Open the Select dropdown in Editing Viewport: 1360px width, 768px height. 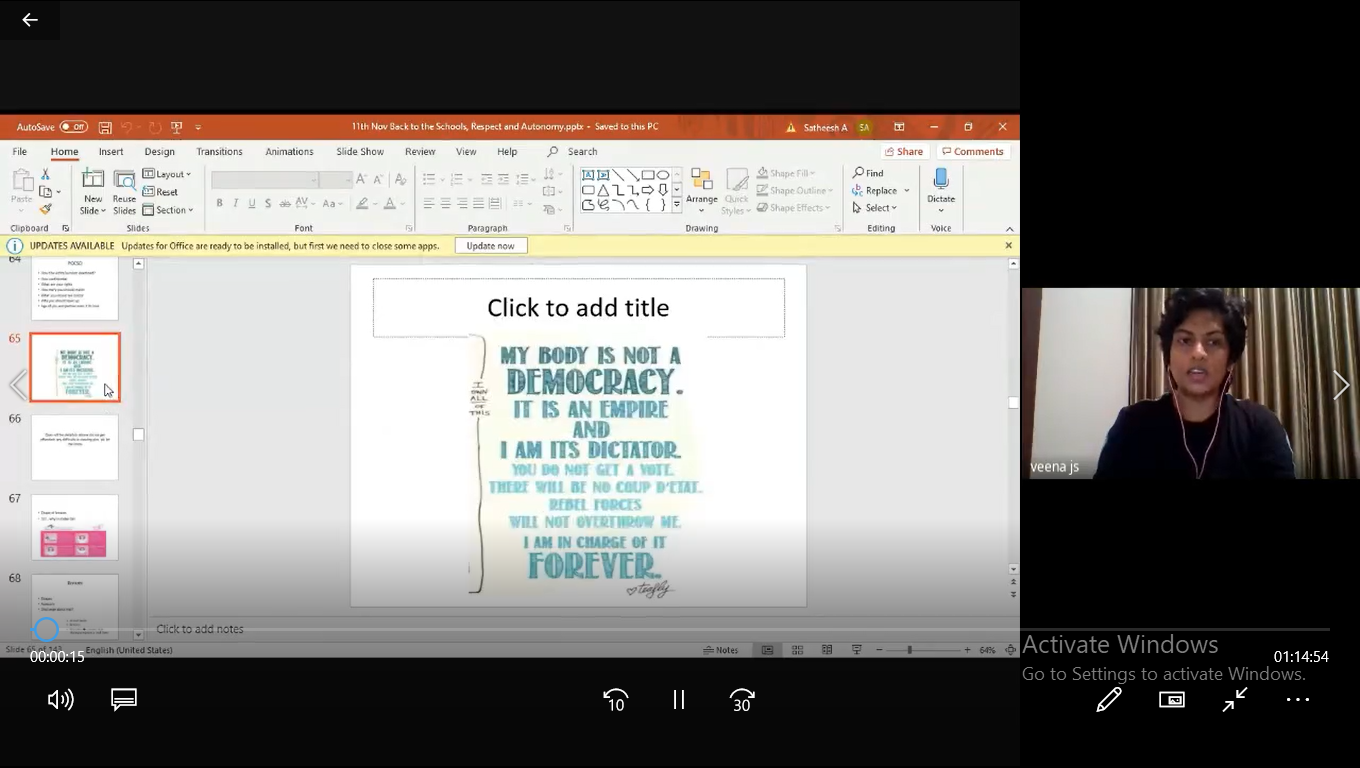coord(875,208)
